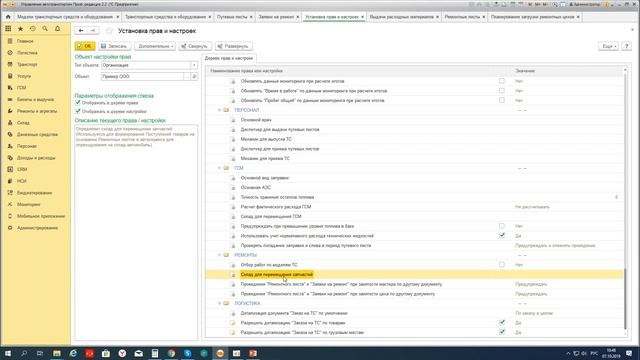
Task: Open the Дополнительно dropdown menu
Action: (x=155, y=46)
